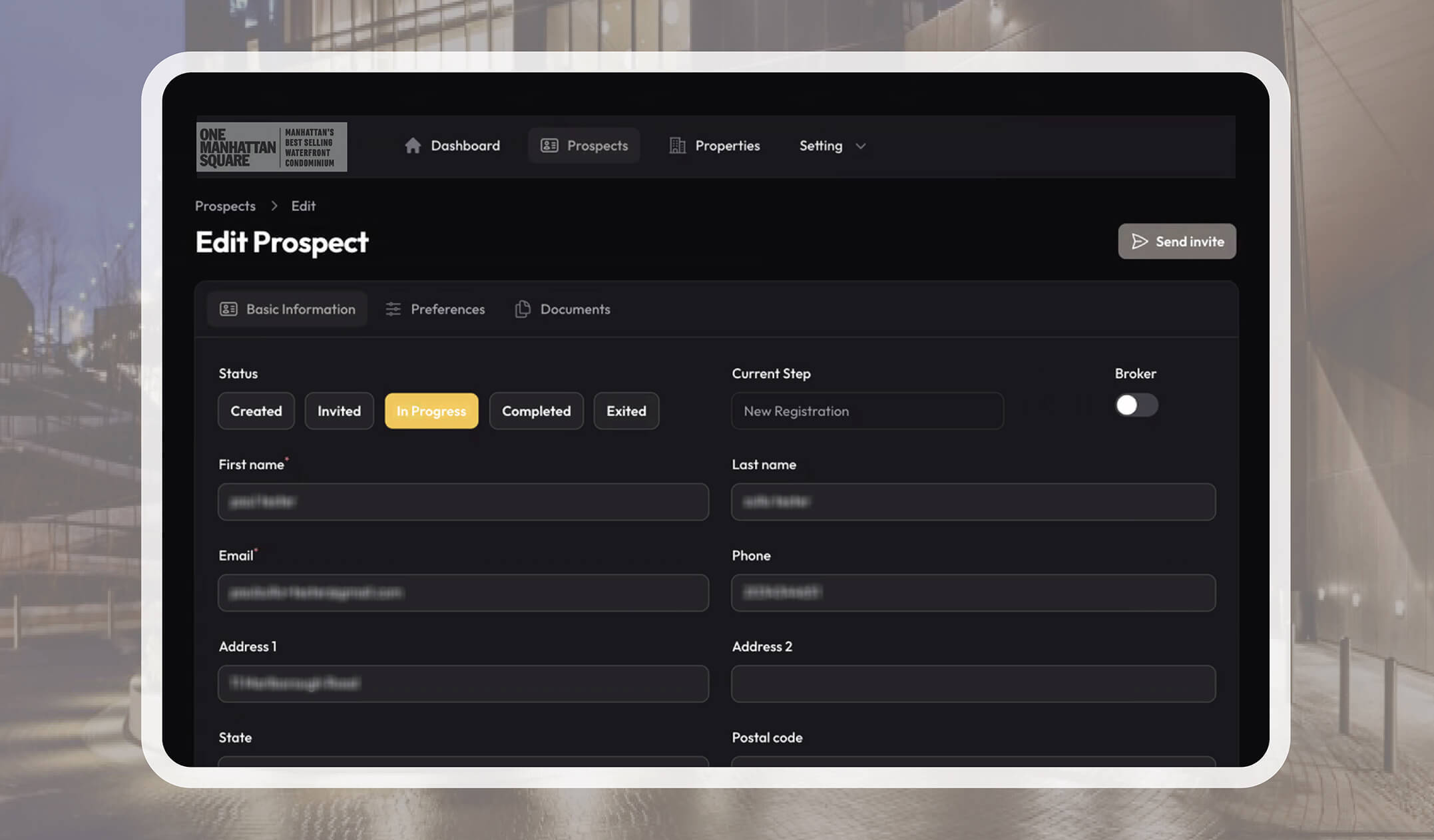Click the building icon next to Properties
Image resolution: width=1434 pixels, height=840 pixels.
click(677, 146)
